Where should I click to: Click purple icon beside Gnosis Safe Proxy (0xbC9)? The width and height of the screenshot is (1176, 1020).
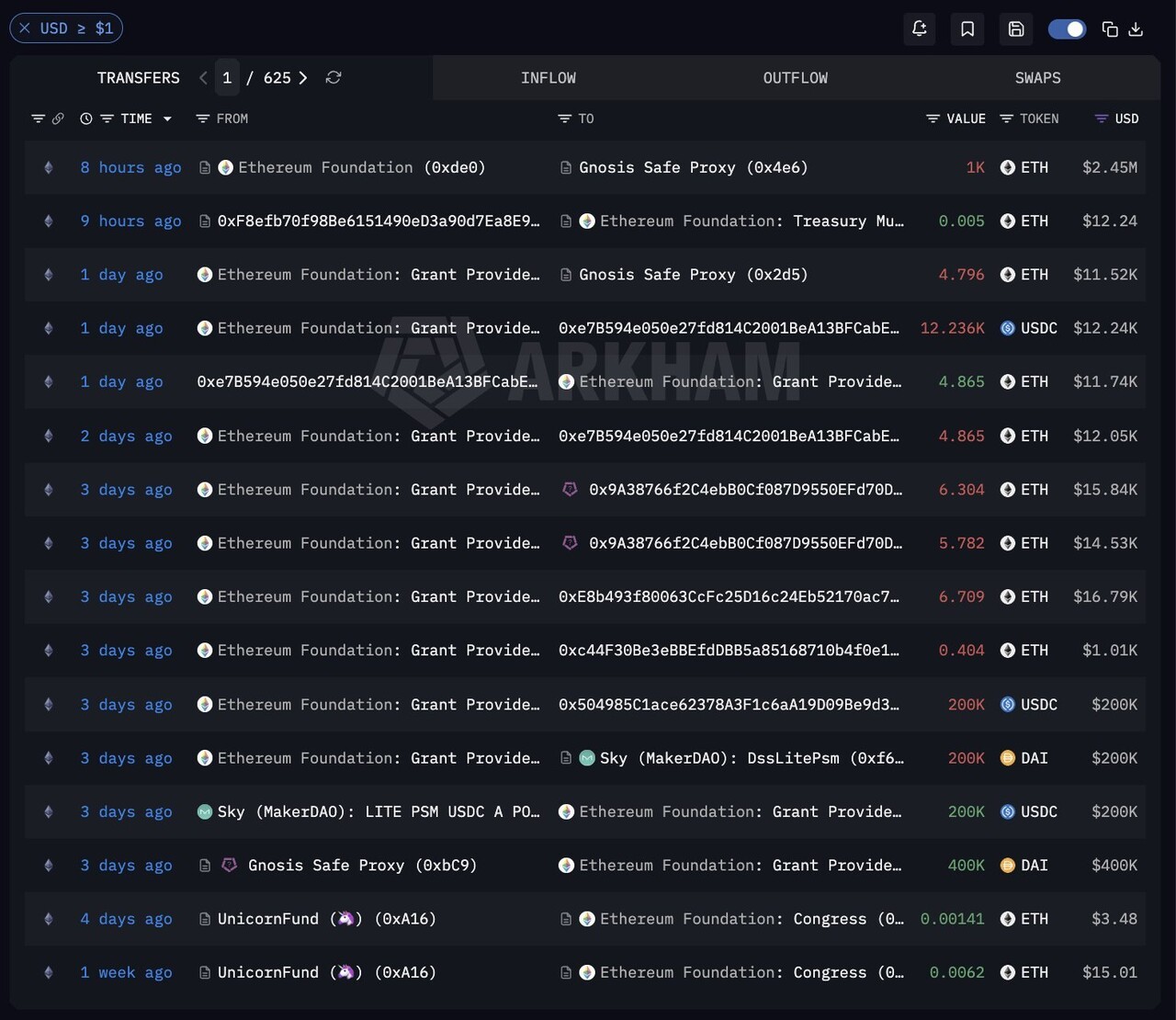(230, 865)
